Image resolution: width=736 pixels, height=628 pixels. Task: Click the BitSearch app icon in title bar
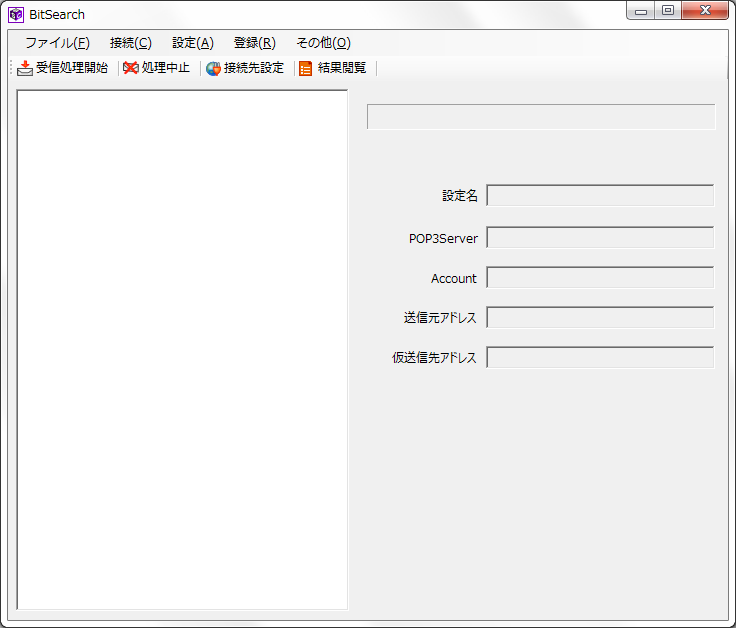coord(16,14)
